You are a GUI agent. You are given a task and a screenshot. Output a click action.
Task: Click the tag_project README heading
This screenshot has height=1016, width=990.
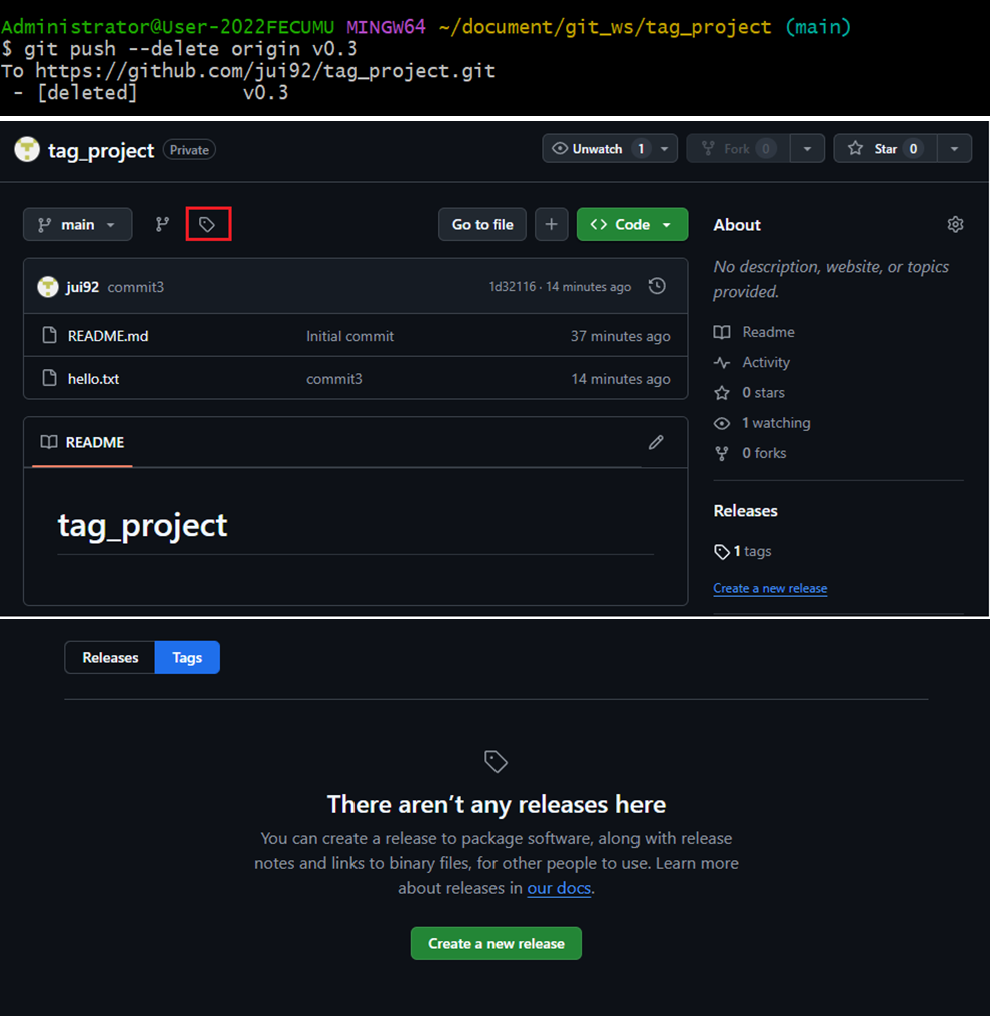tap(143, 525)
